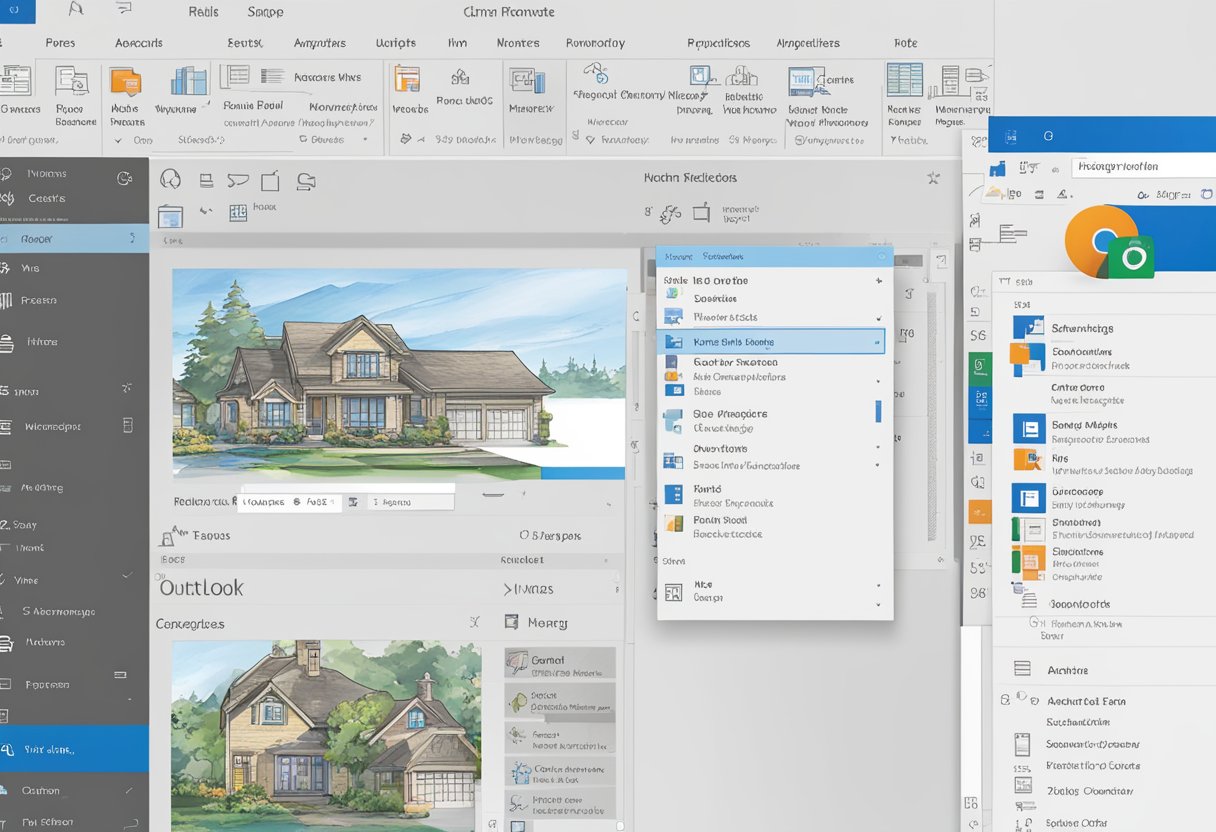The height and width of the screenshot is (832, 1216).
Task: Click the orange icon beside the Rns entry
Action: [x=1028, y=459]
